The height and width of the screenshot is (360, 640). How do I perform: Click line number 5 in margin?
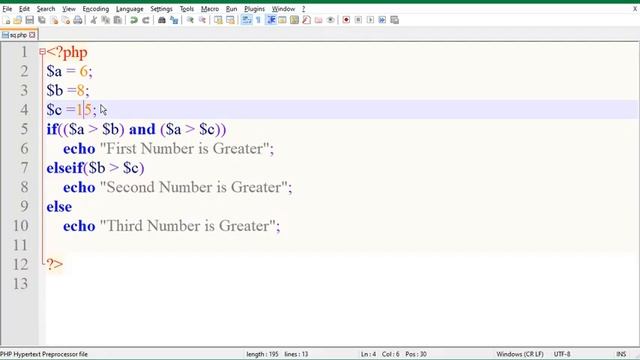24,129
